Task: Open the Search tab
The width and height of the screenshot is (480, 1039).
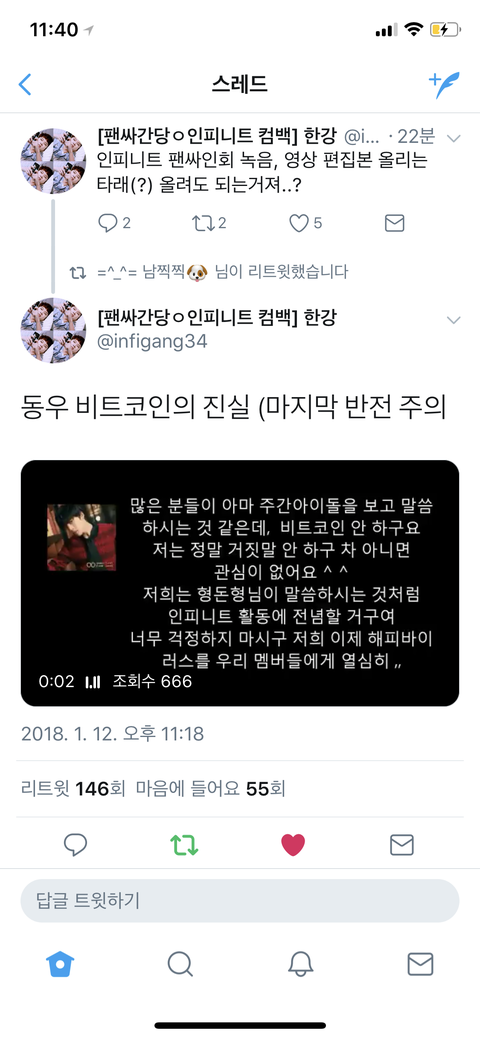Action: (180, 964)
